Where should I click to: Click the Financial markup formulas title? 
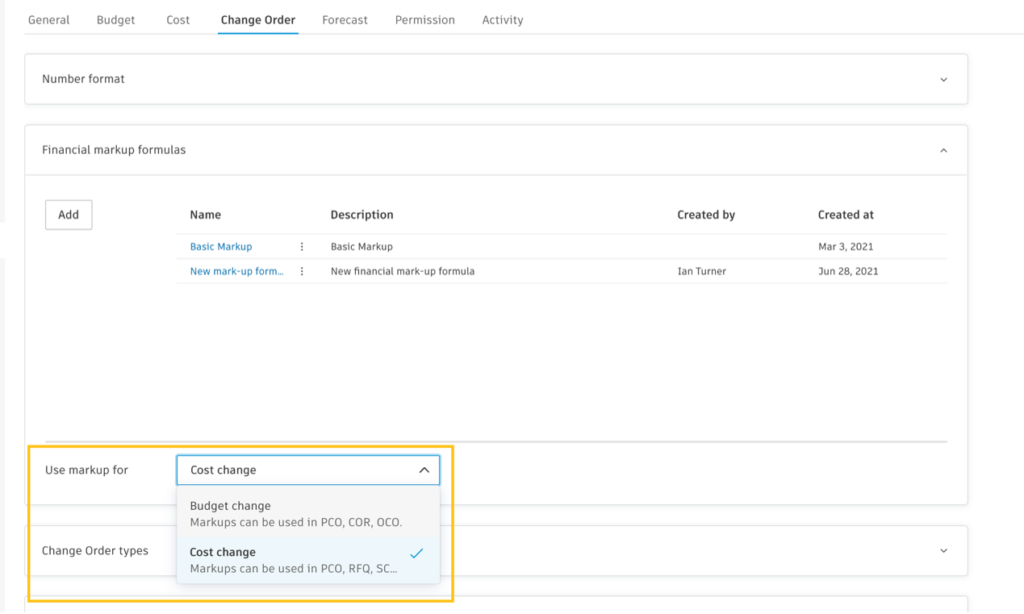tap(114, 150)
